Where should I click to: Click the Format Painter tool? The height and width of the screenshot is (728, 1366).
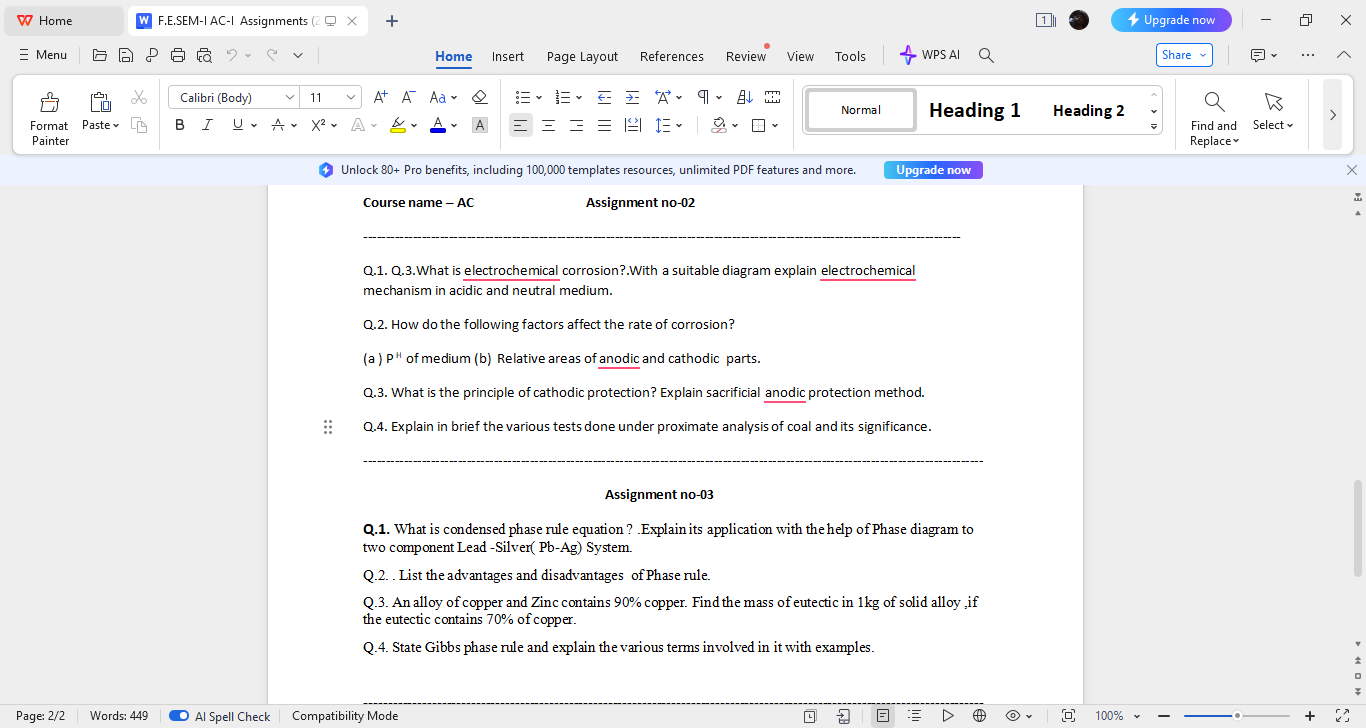pyautogui.click(x=49, y=118)
